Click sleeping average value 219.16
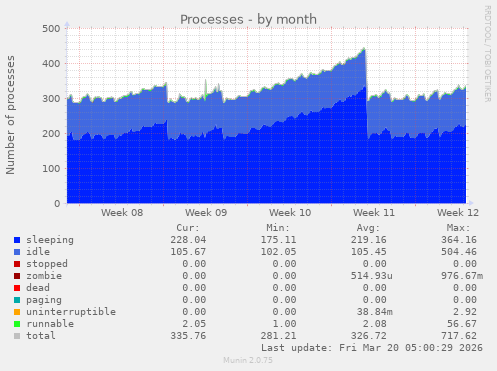 point(368,240)
